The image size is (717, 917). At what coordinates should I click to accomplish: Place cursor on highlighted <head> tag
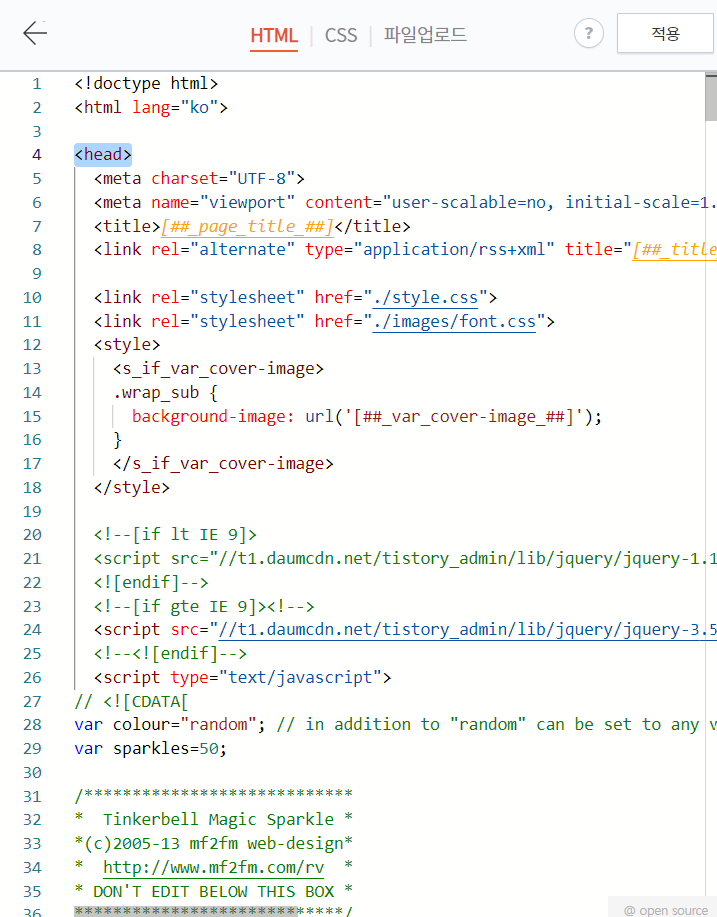pos(103,154)
